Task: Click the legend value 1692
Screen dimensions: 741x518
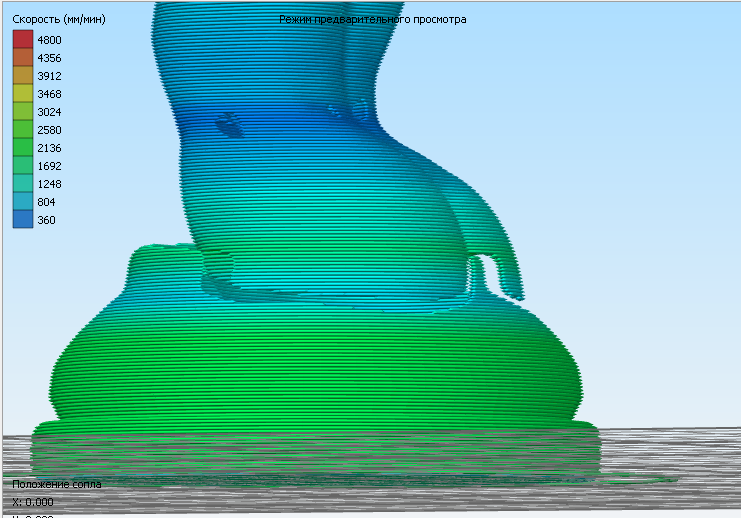Action: (x=49, y=166)
